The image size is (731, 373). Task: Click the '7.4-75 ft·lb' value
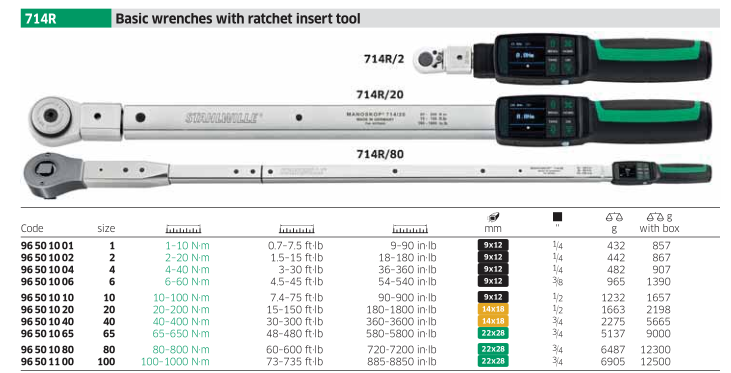(x=297, y=298)
